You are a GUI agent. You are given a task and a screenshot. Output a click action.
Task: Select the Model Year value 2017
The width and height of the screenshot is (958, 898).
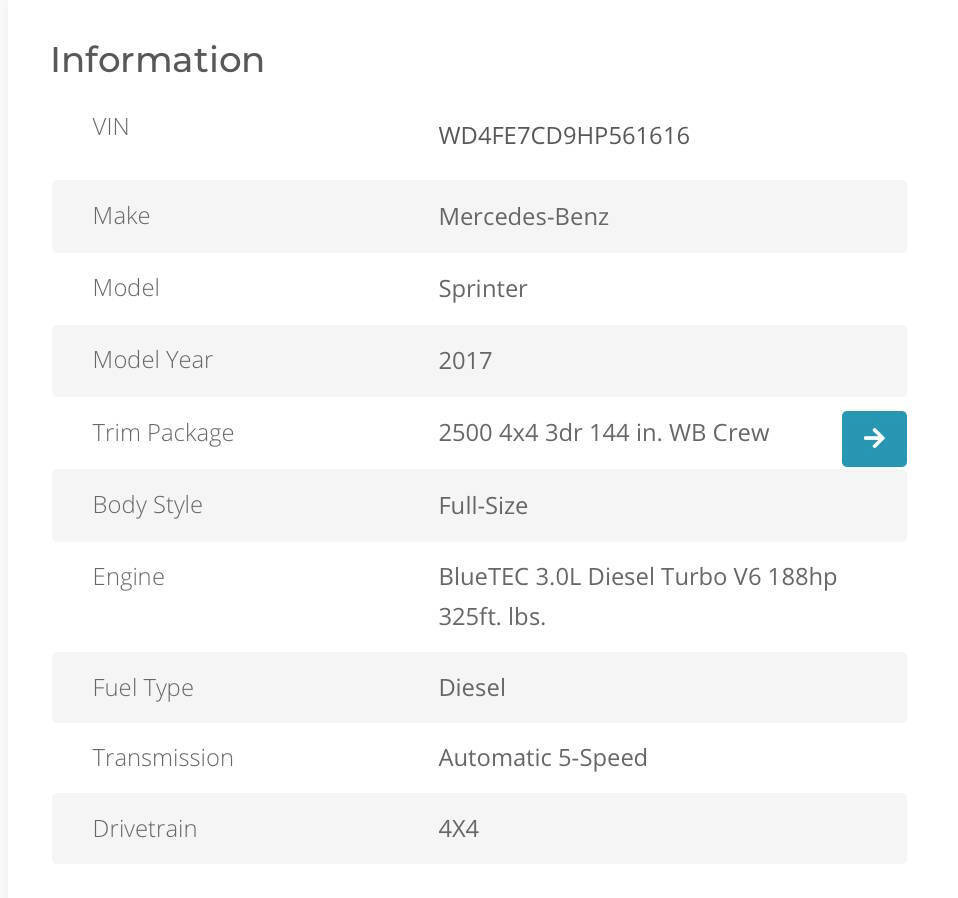(466, 360)
